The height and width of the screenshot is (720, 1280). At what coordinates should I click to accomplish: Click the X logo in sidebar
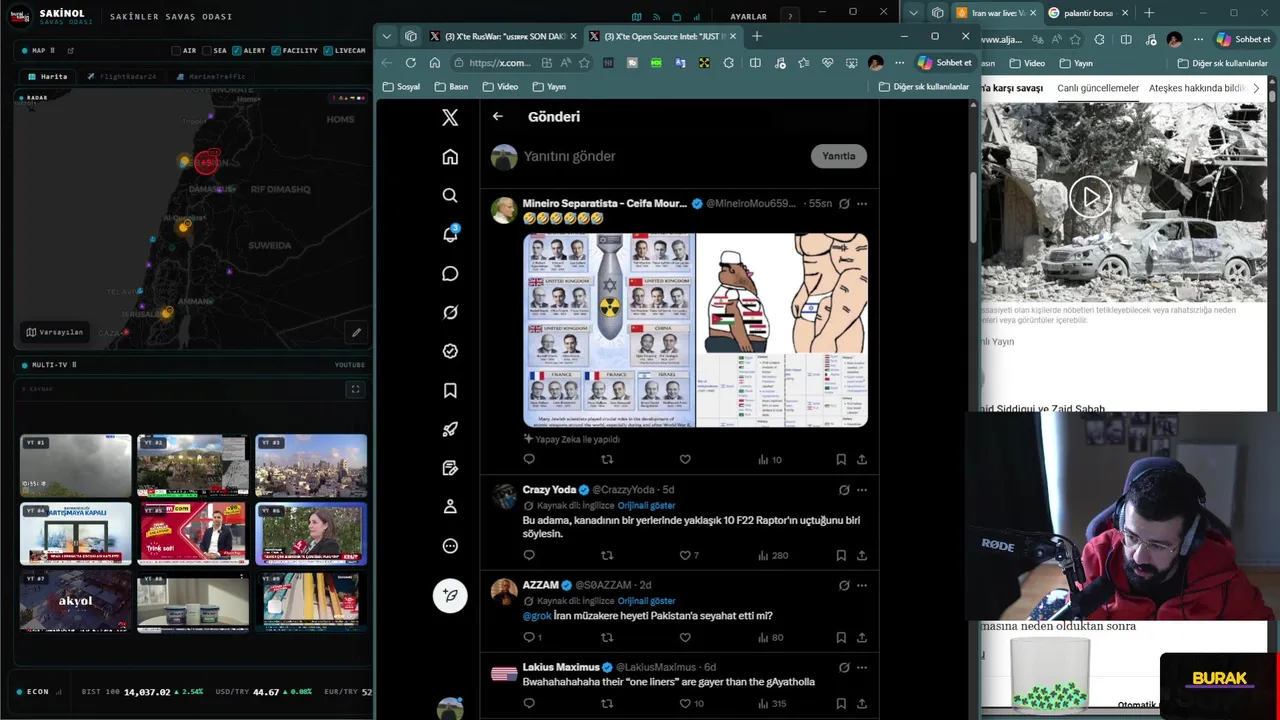point(450,118)
